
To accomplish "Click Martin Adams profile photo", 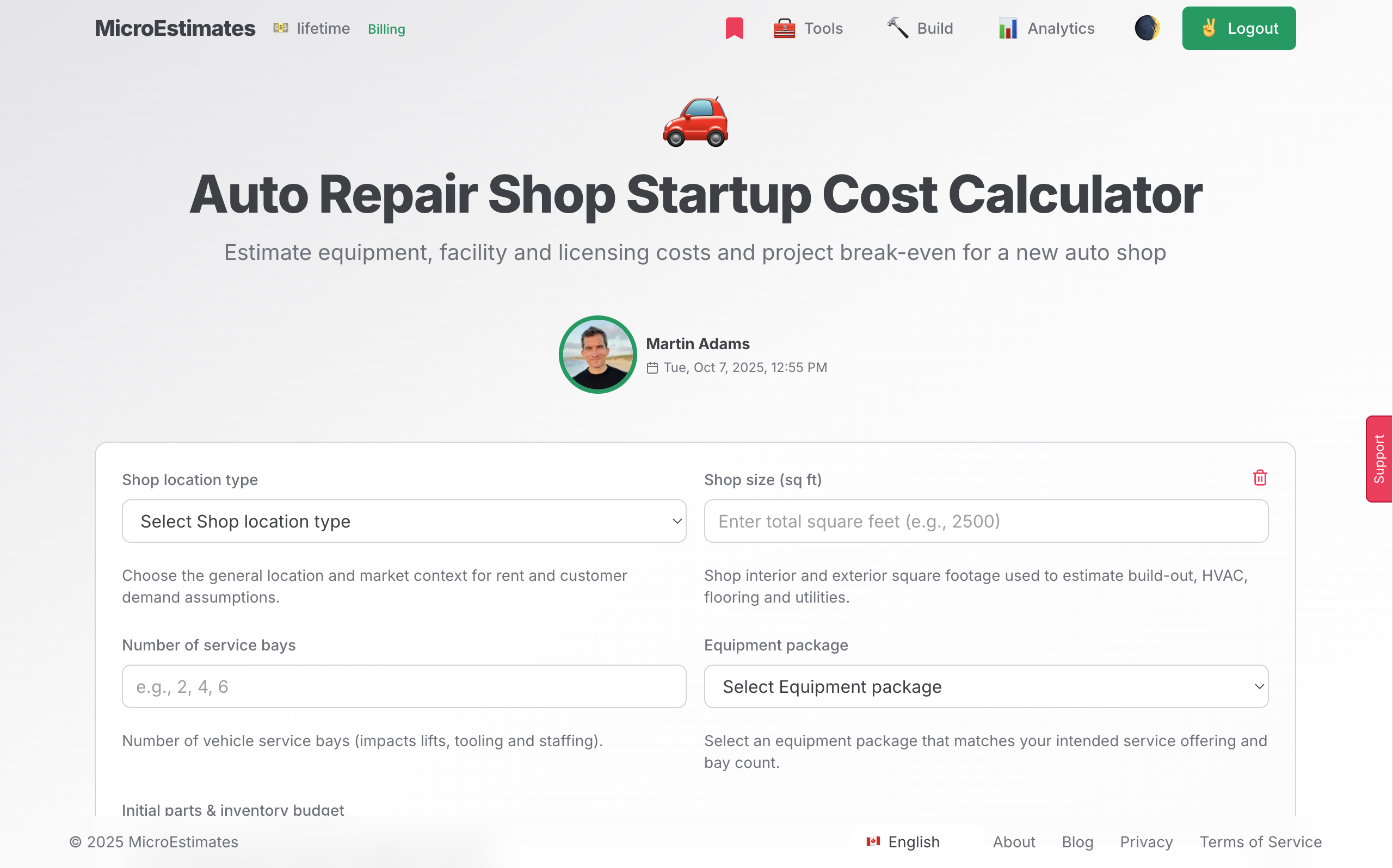I will click(x=597, y=355).
